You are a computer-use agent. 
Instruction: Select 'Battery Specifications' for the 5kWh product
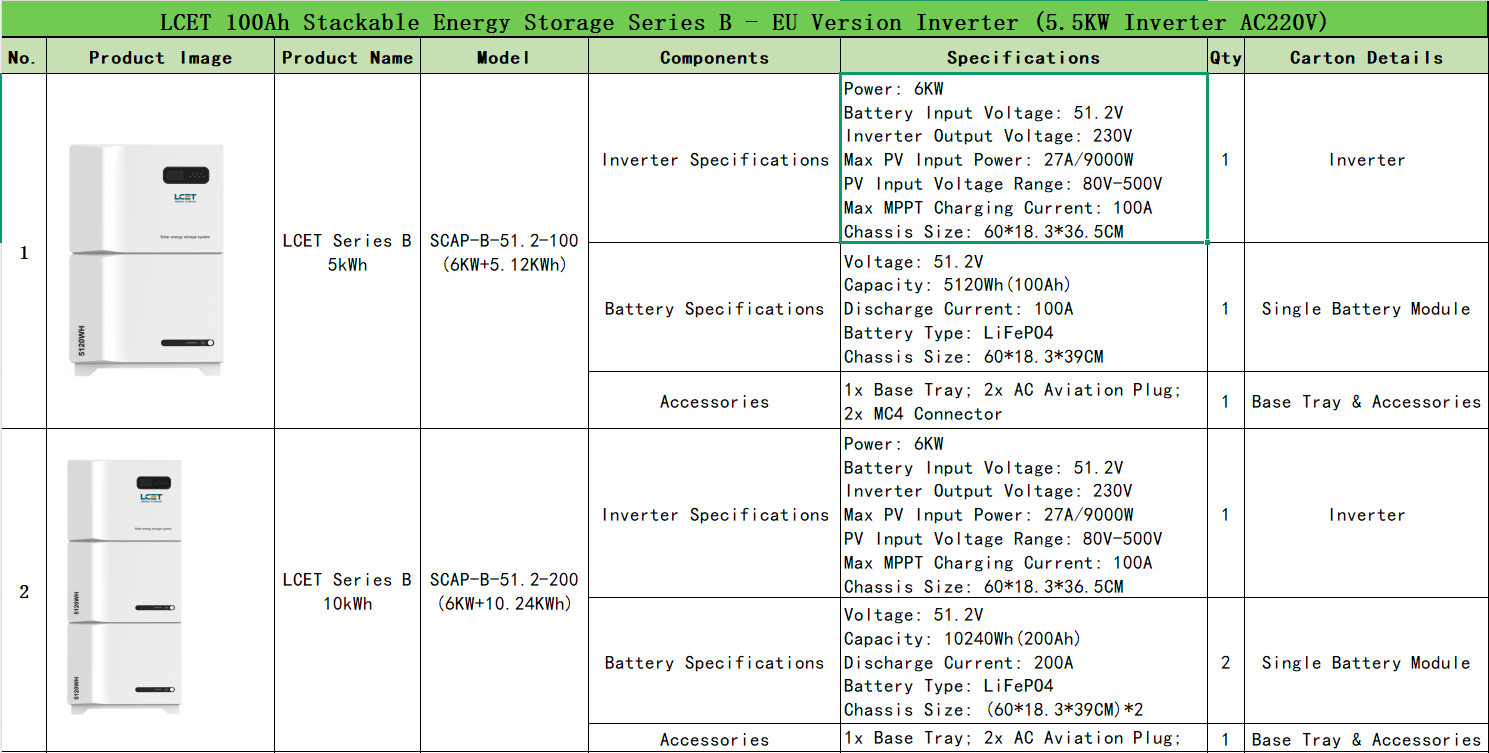pyautogui.click(x=714, y=308)
